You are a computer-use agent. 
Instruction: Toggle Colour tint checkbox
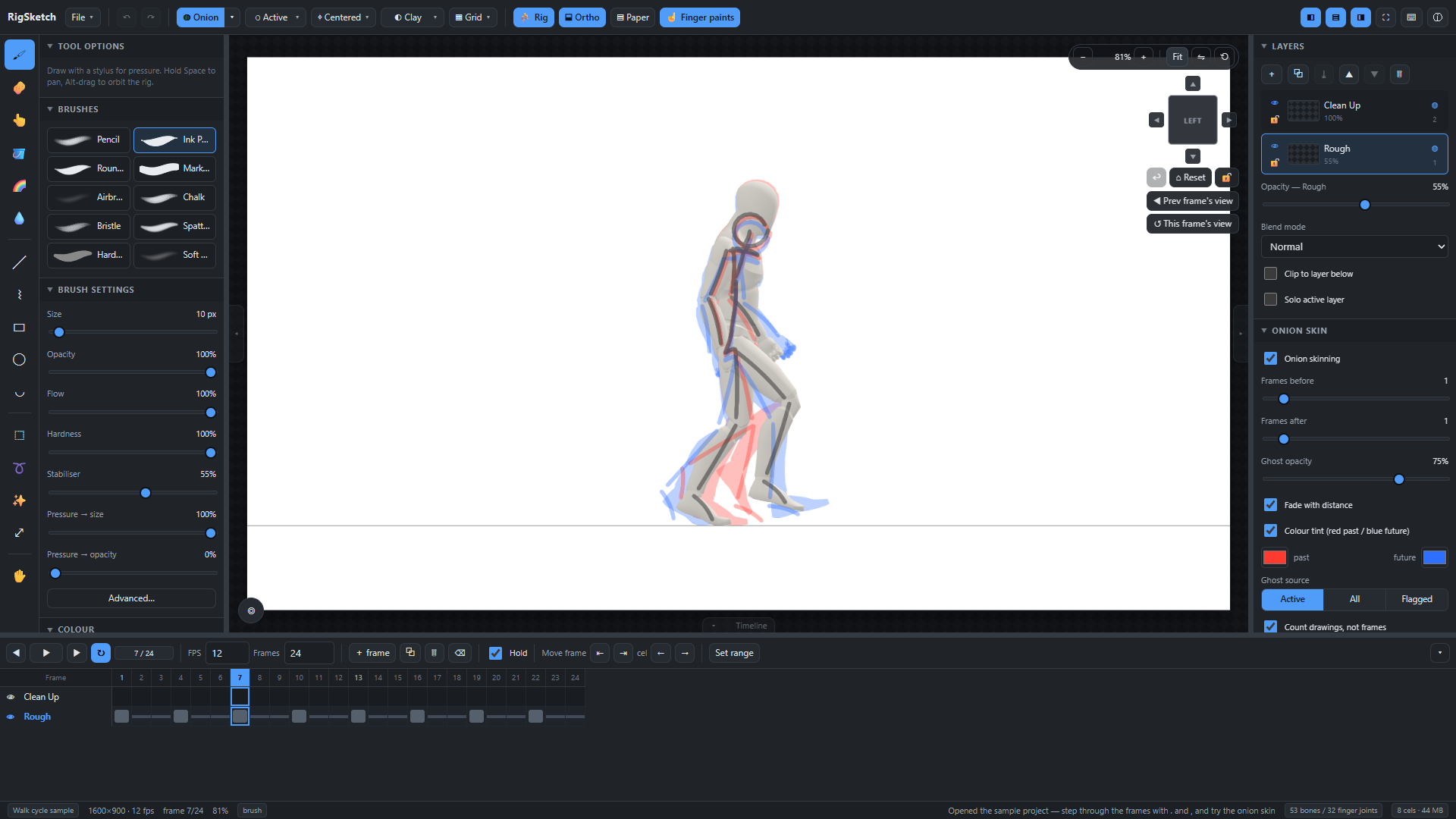click(x=1271, y=531)
